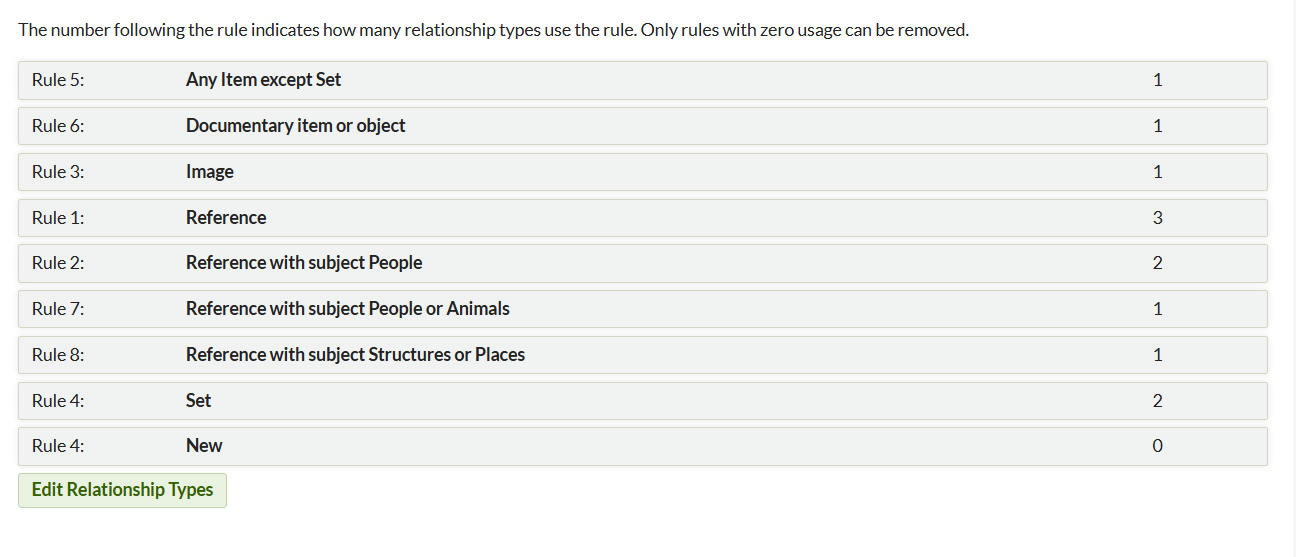
Task: Select the rule name "New"
Action: coord(204,446)
